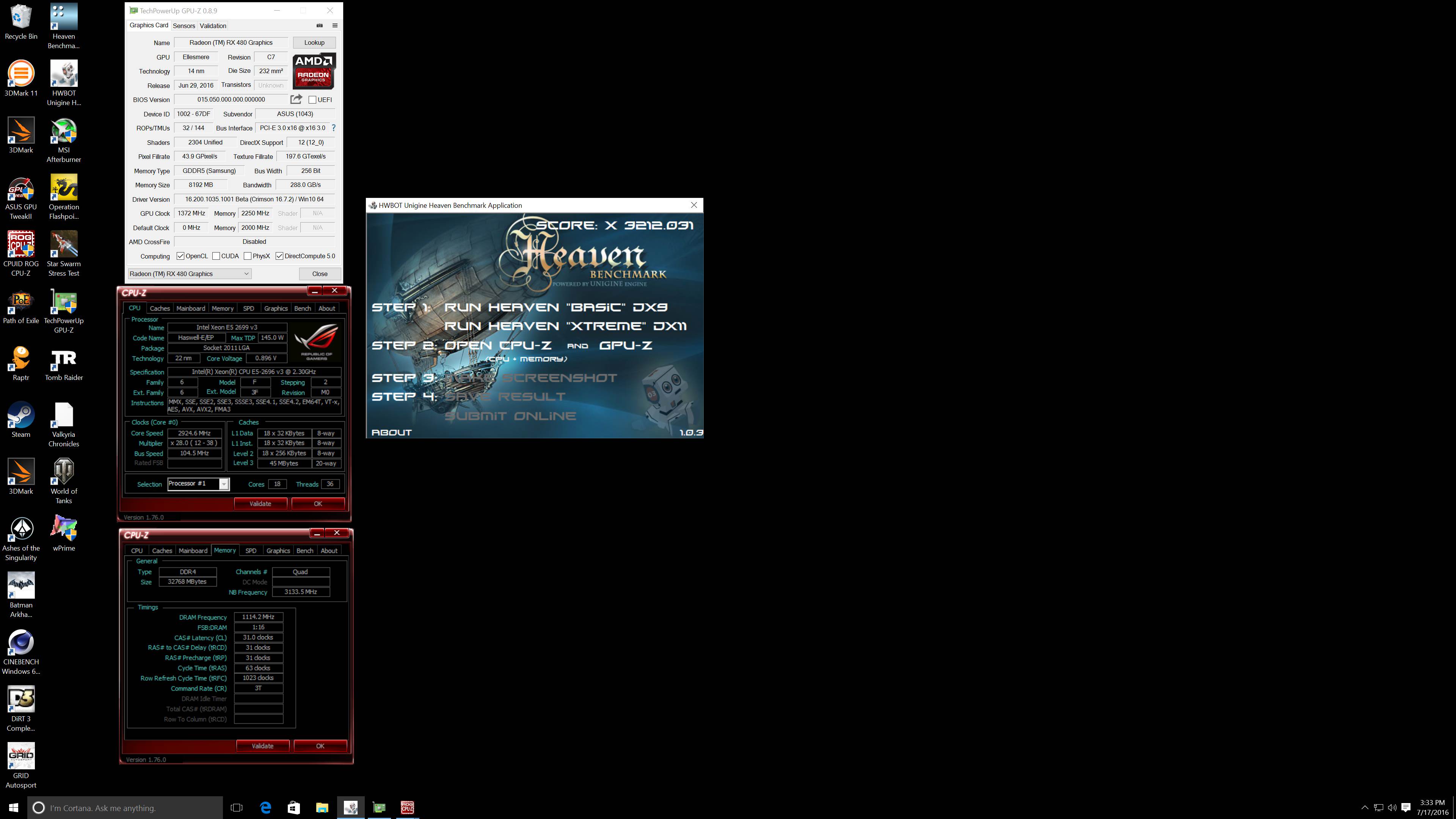The height and width of the screenshot is (819, 1456).
Task: Launch World of Tanks desktop shortcut
Action: 64,482
